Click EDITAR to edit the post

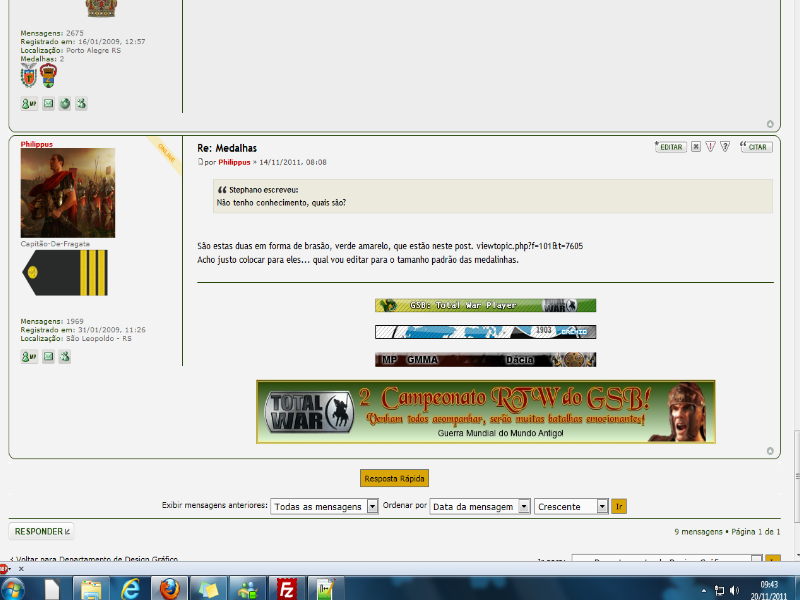tap(670, 146)
